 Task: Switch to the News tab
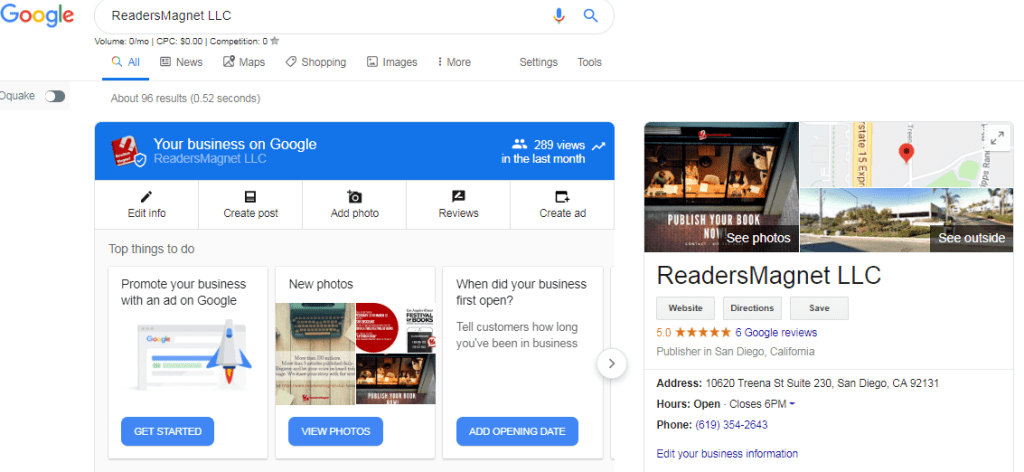tap(182, 62)
